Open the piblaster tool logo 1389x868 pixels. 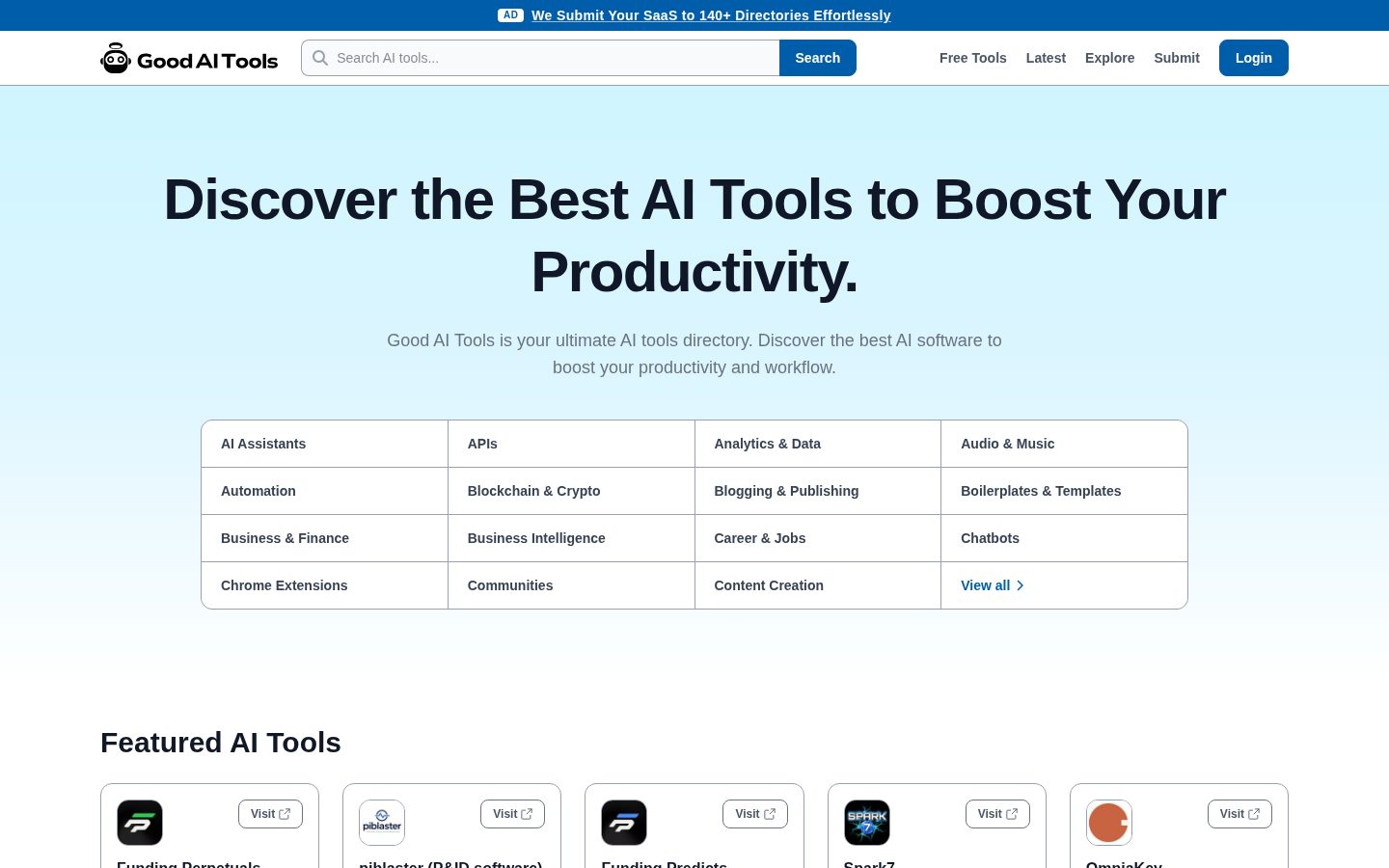[382, 823]
